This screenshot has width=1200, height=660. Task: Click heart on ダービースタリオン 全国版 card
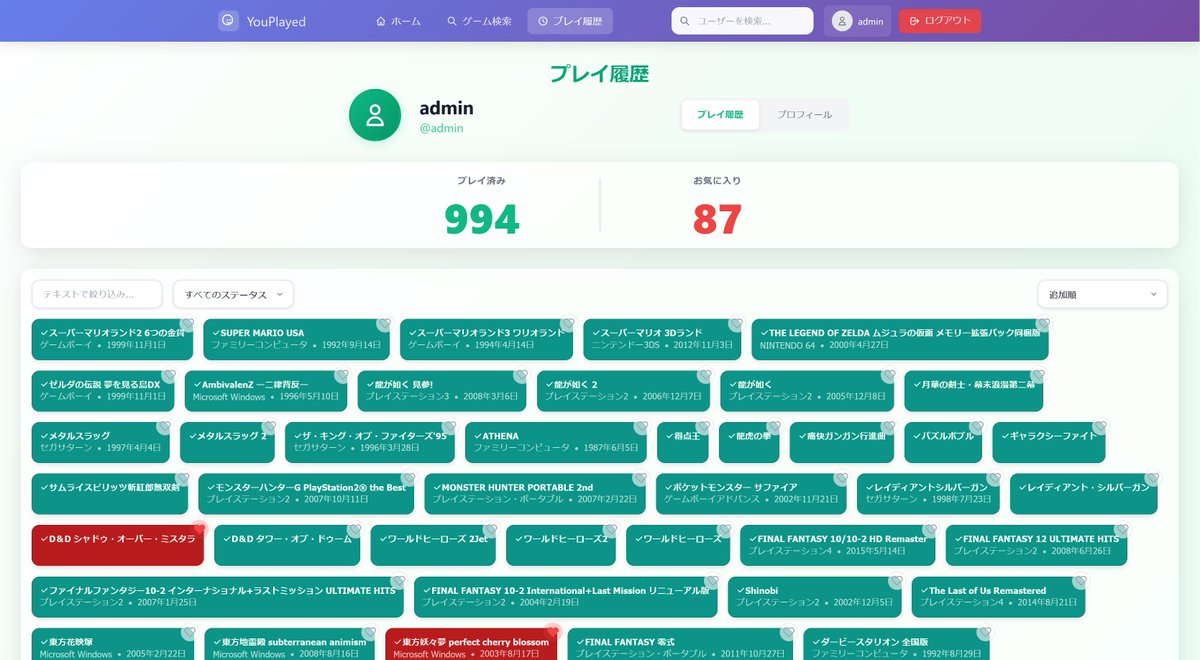tap(984, 633)
